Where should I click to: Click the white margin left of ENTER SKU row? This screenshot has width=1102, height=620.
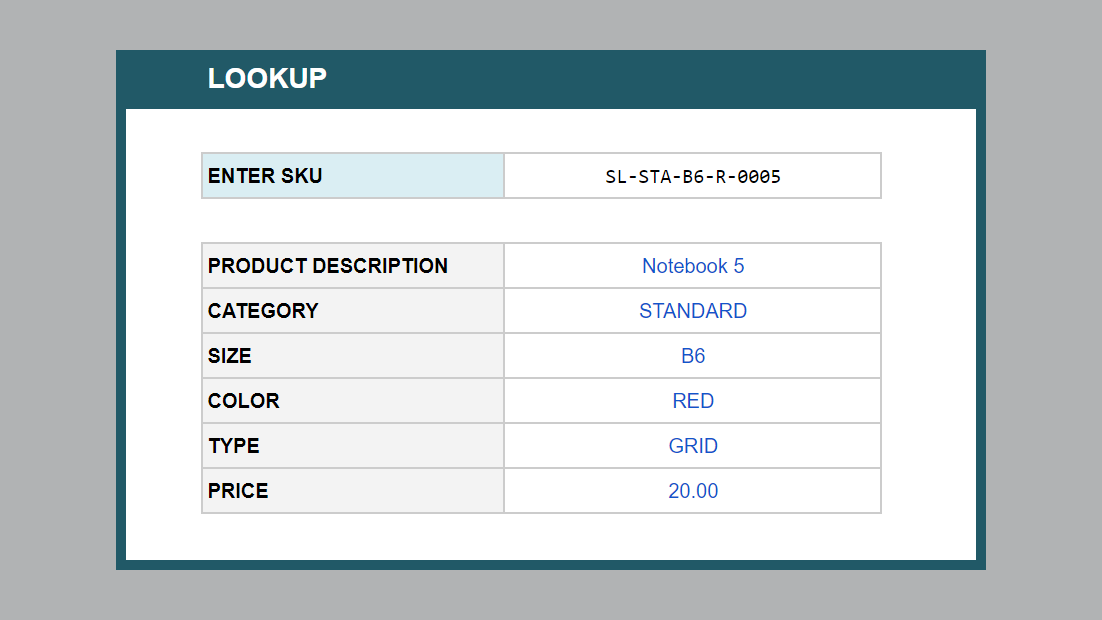point(163,176)
